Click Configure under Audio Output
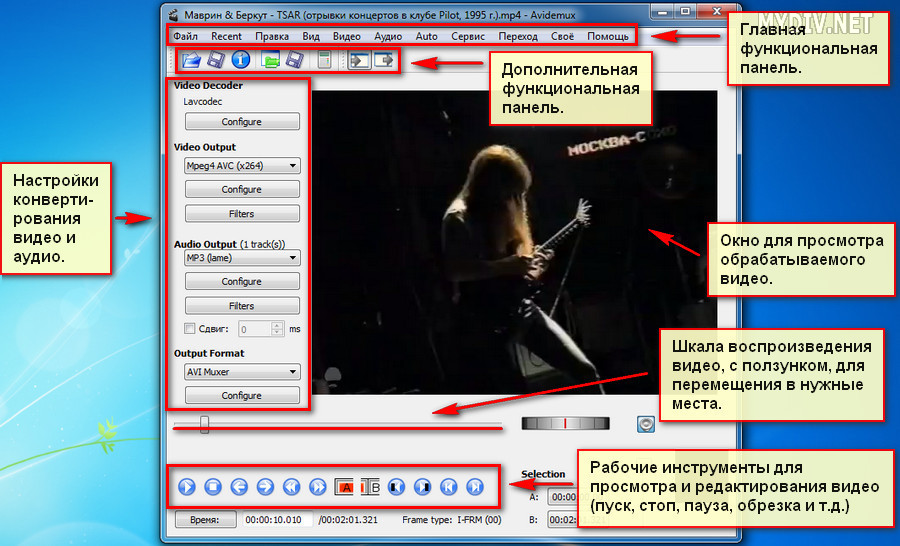This screenshot has height=546, width=900. pyautogui.click(x=242, y=282)
